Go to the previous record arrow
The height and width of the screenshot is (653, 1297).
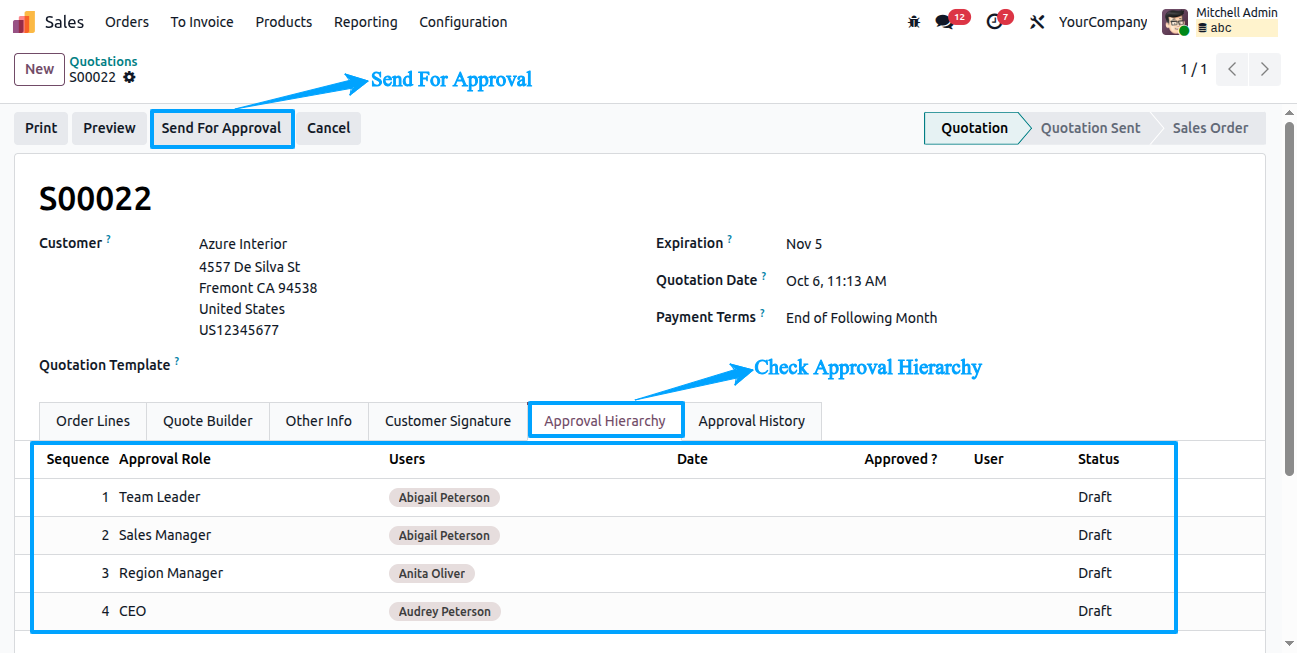[x=1233, y=69]
